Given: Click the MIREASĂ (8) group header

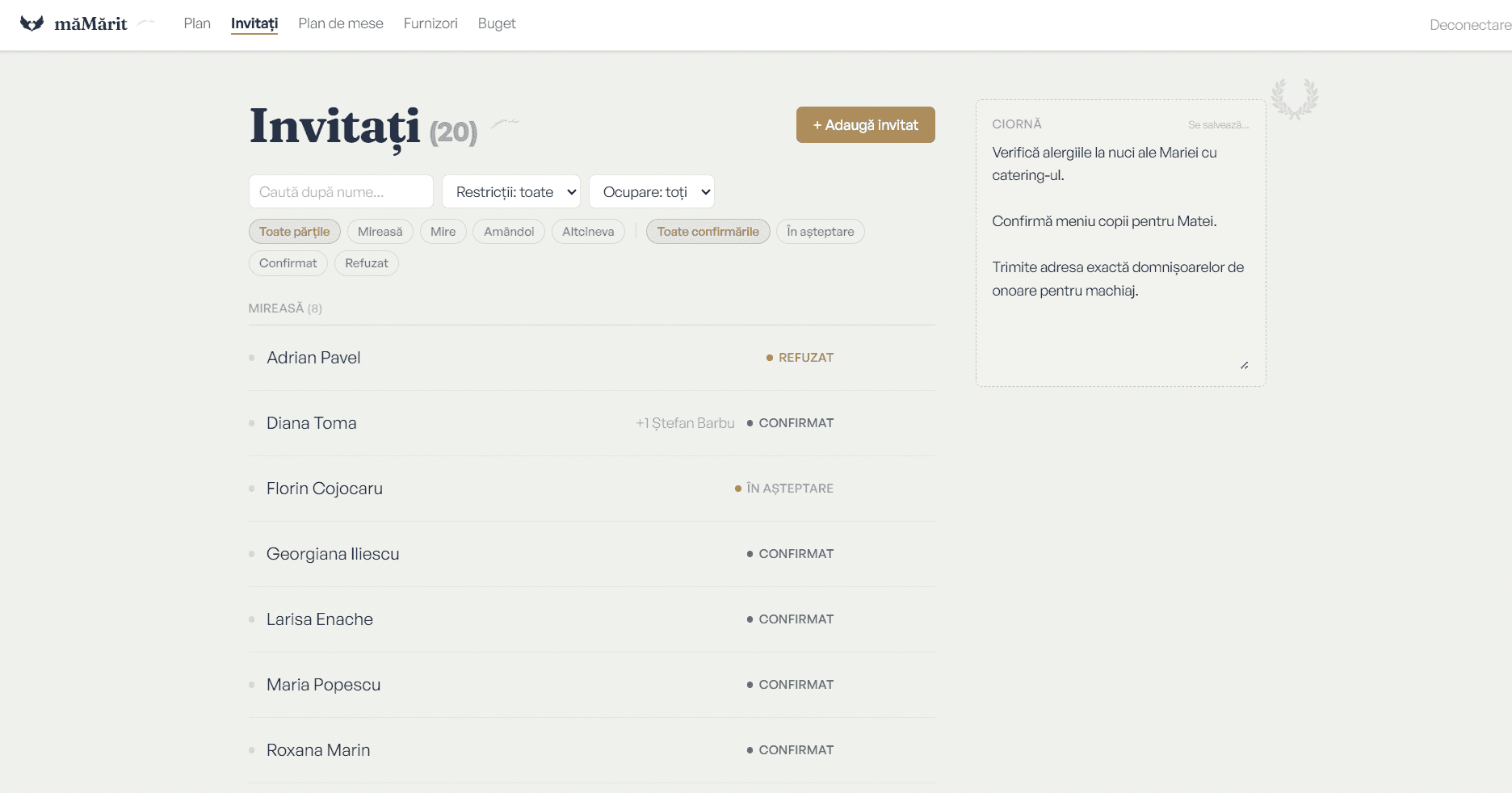Looking at the screenshot, I should pyautogui.click(x=285, y=308).
